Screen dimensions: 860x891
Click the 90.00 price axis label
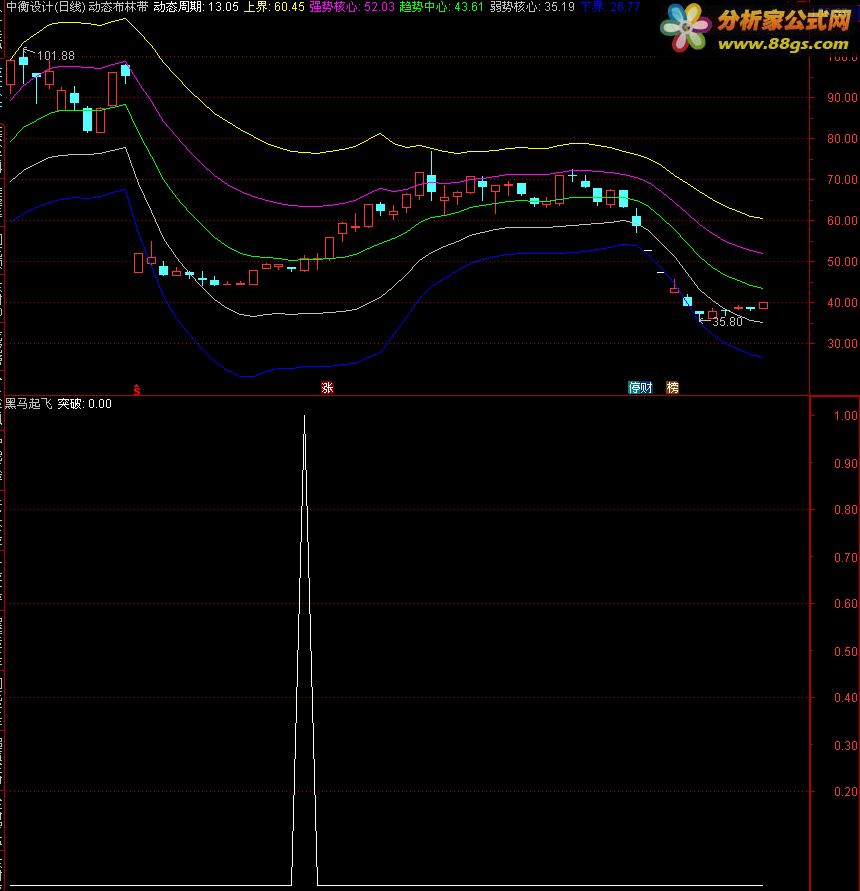[842, 98]
